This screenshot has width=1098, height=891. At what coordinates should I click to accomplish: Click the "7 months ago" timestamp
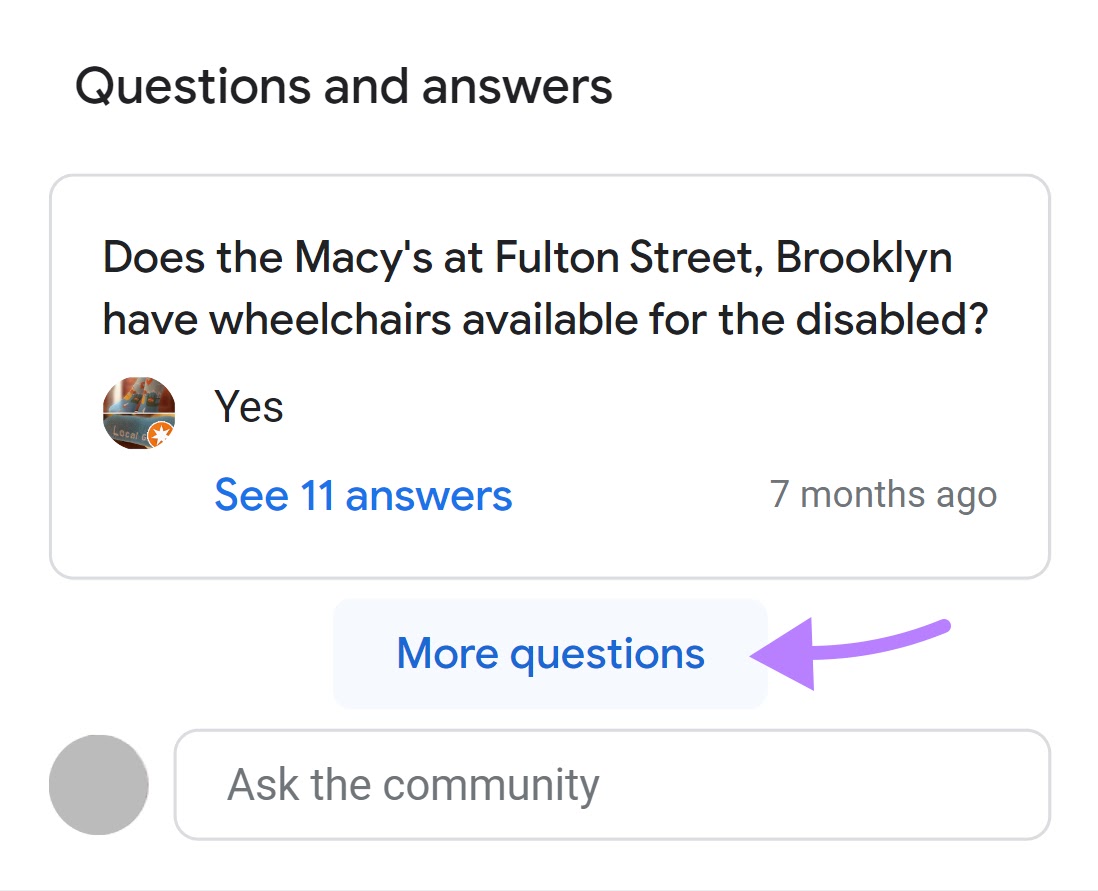click(883, 495)
